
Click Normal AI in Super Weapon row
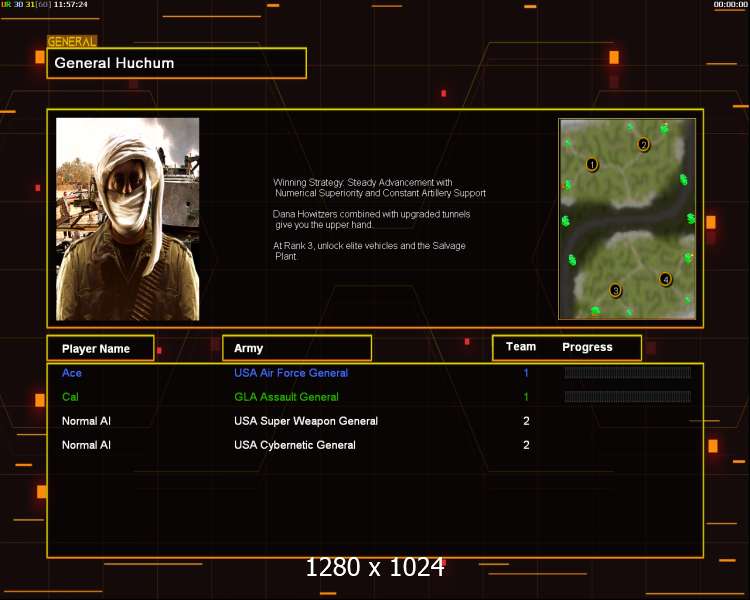(x=86, y=421)
